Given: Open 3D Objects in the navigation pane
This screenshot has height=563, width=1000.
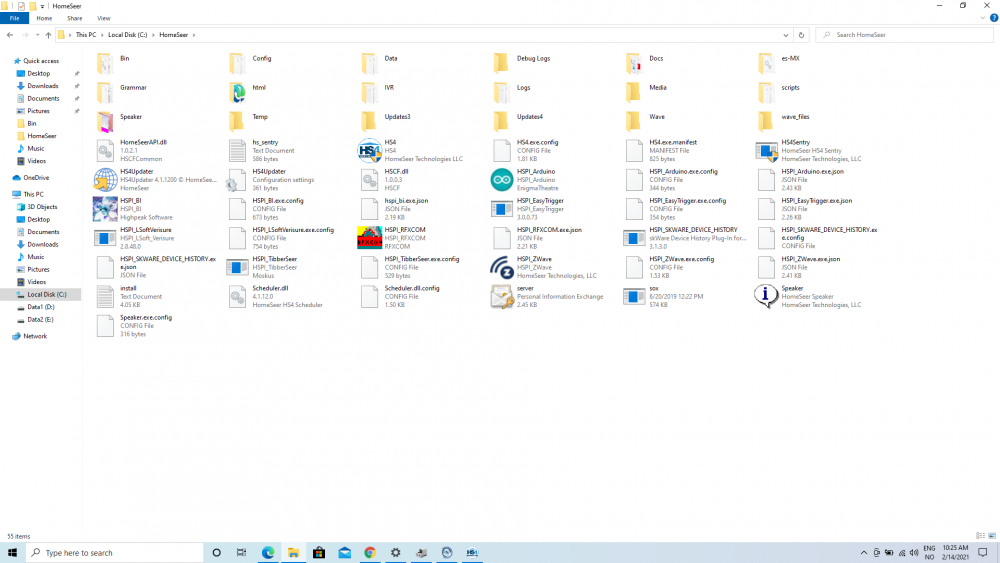Looking at the screenshot, I should (x=41, y=207).
